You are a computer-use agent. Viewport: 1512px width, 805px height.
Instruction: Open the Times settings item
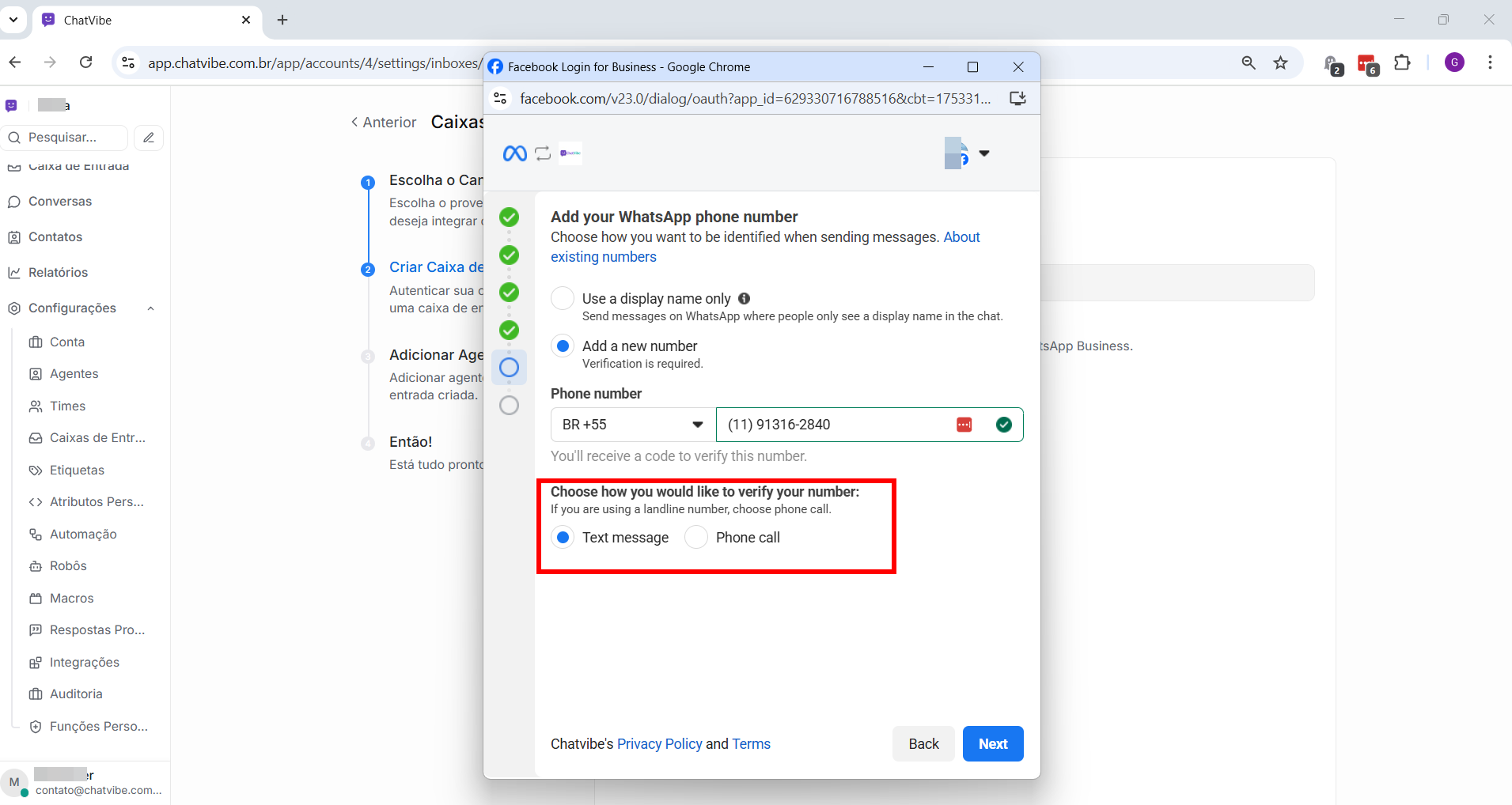click(x=68, y=406)
